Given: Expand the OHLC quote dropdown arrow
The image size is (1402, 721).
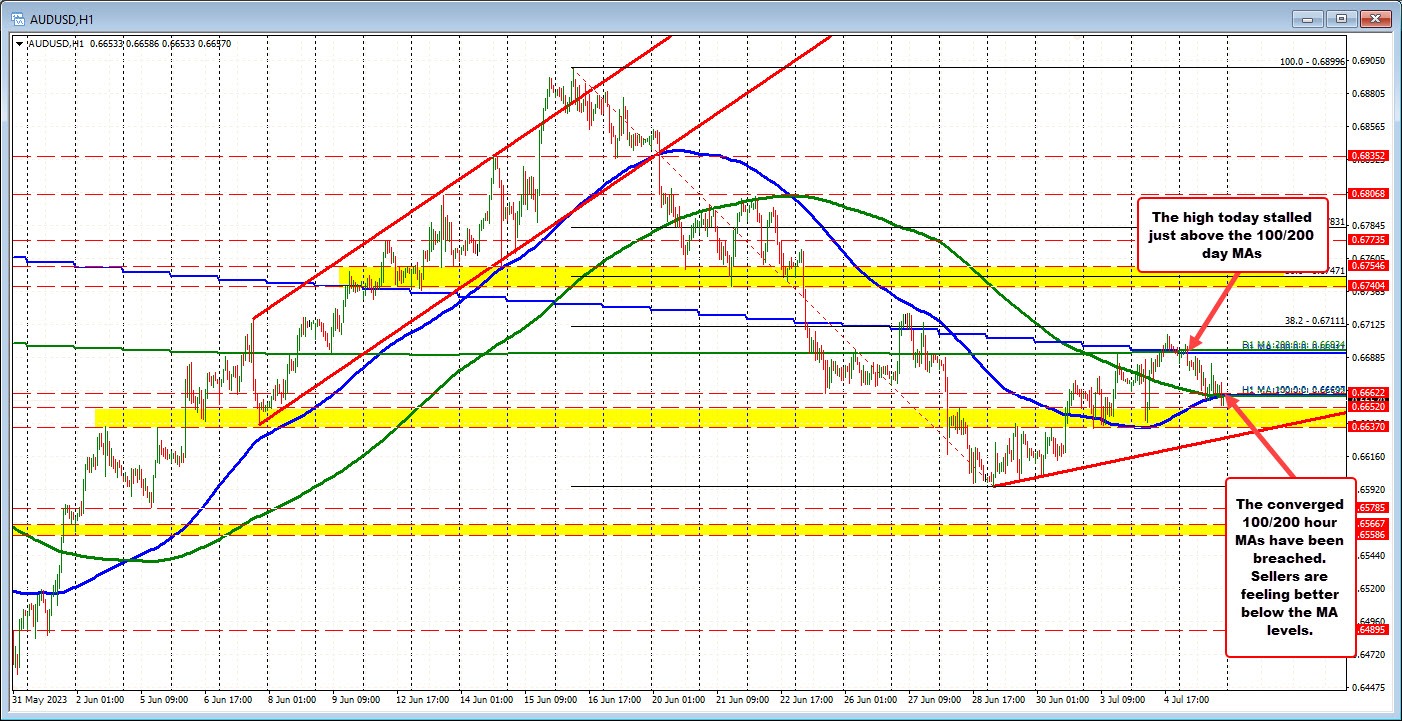Looking at the screenshot, I should pyautogui.click(x=18, y=43).
